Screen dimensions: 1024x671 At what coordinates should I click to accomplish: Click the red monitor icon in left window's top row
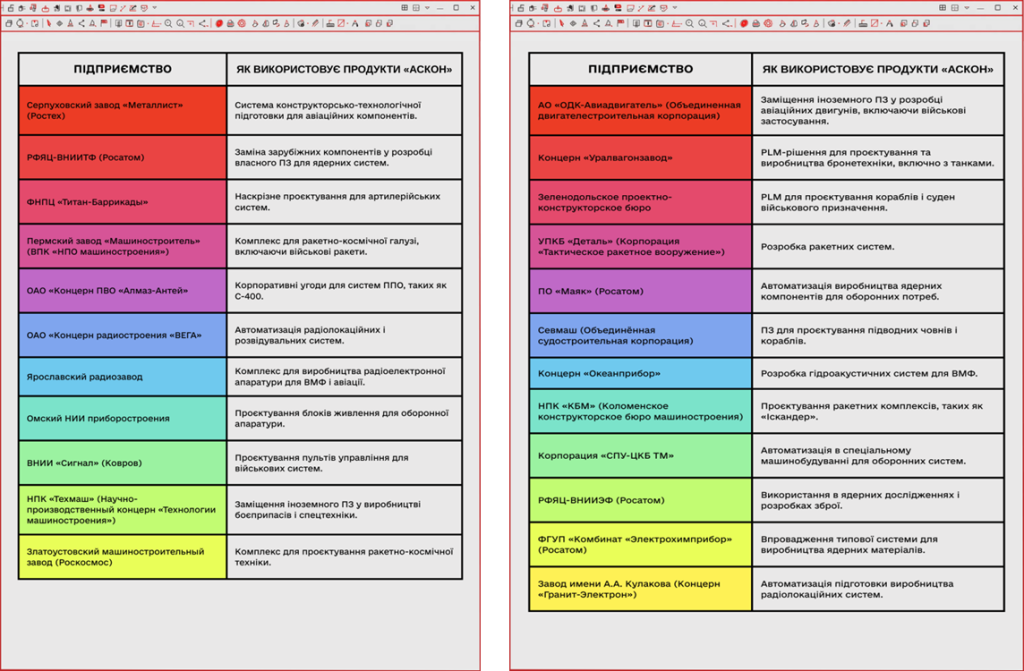coord(101,8)
